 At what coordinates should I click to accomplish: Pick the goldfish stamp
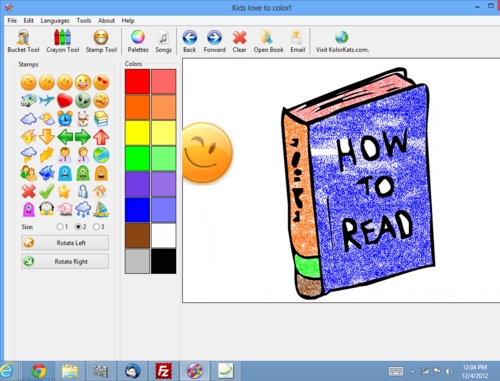(29, 137)
